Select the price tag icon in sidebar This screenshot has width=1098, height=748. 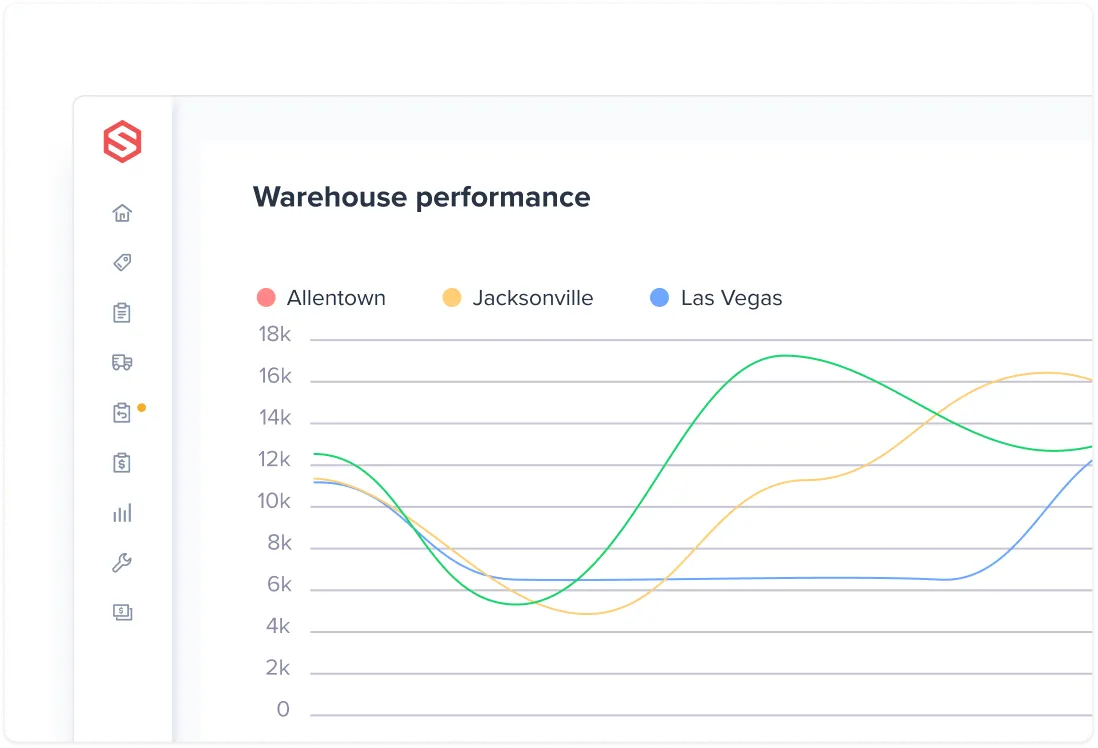(122, 262)
